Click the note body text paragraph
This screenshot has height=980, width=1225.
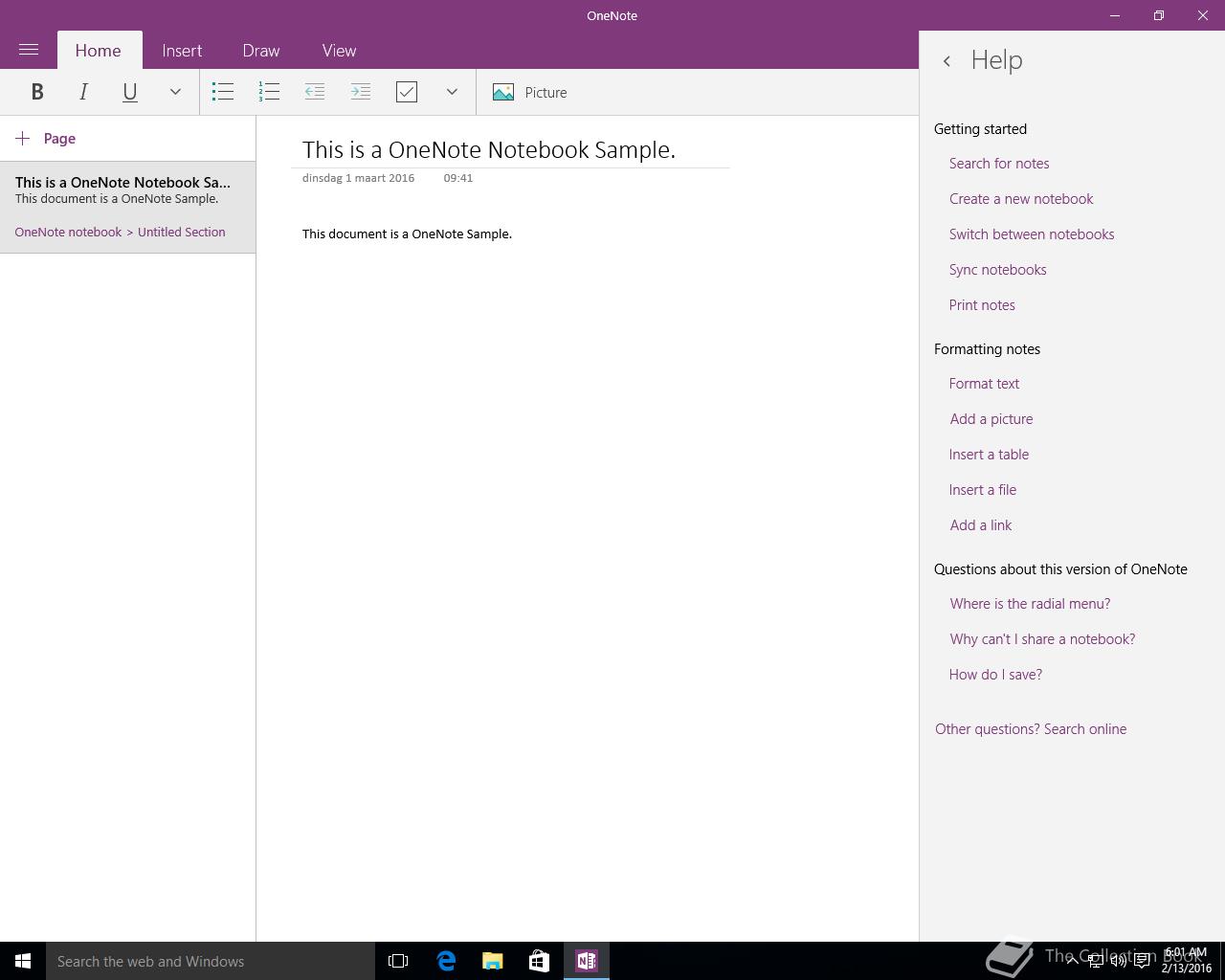pos(407,234)
